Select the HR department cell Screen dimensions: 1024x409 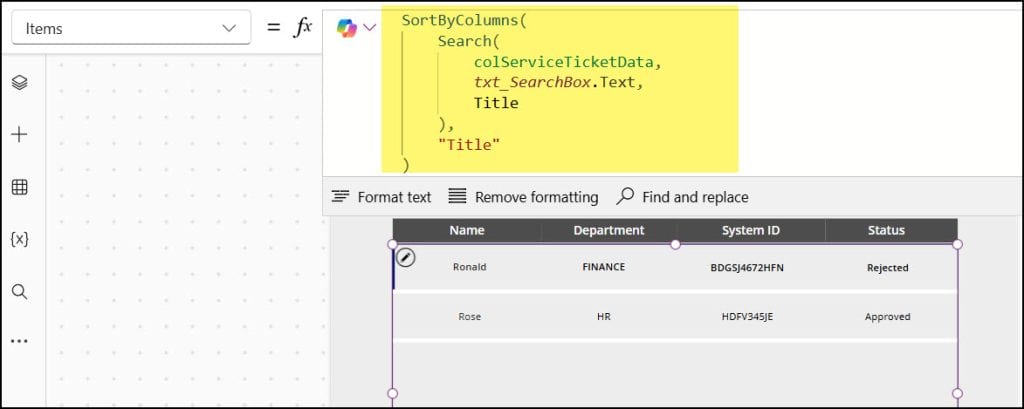pyautogui.click(x=604, y=316)
